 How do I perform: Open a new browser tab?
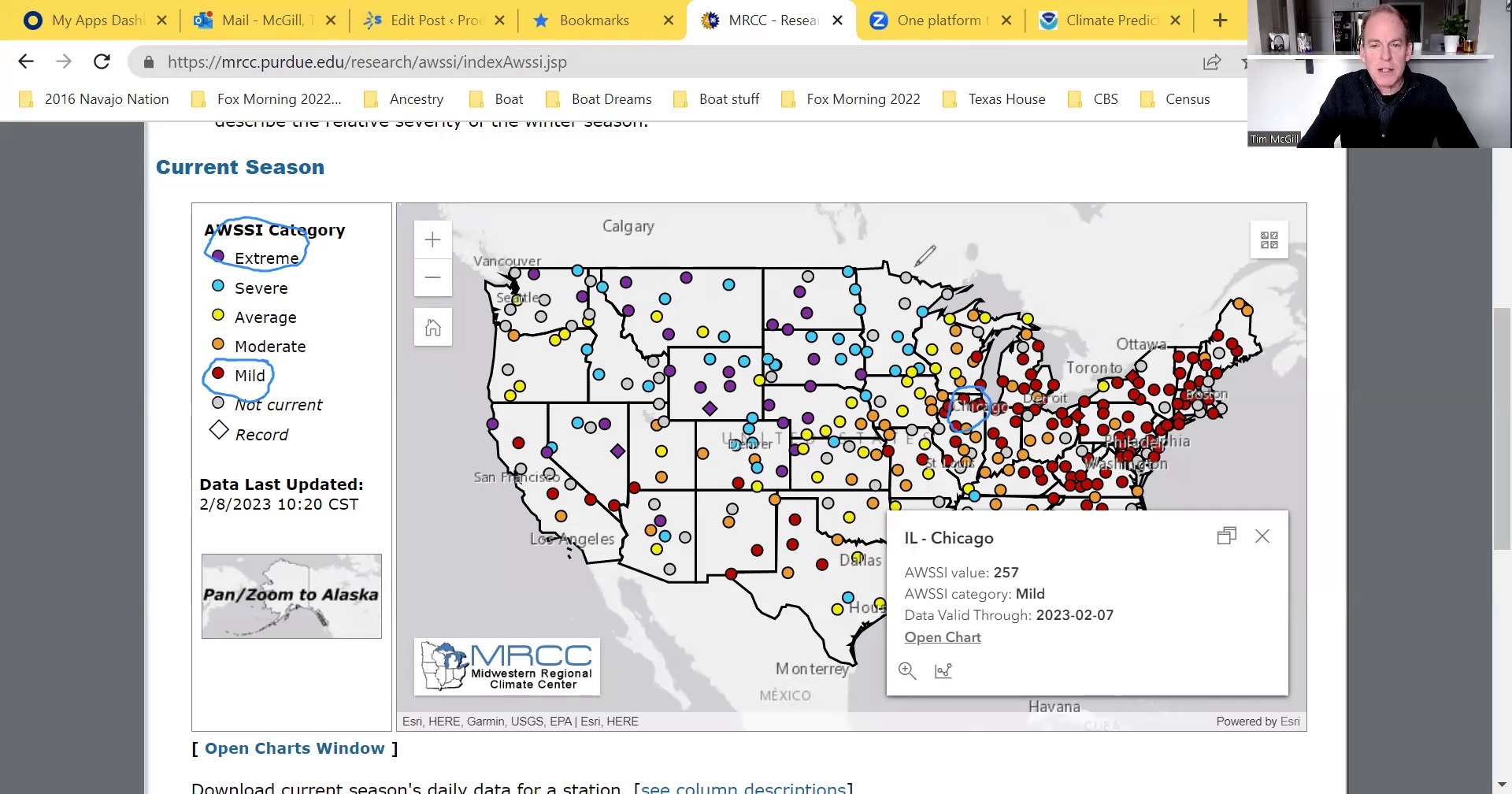click(1220, 20)
